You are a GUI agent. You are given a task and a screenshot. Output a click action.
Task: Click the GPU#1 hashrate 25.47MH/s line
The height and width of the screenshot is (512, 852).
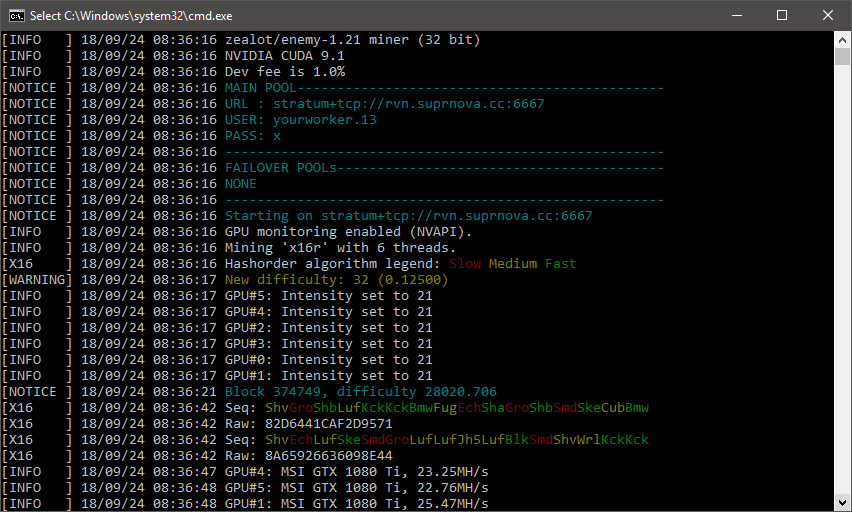tap(356, 504)
